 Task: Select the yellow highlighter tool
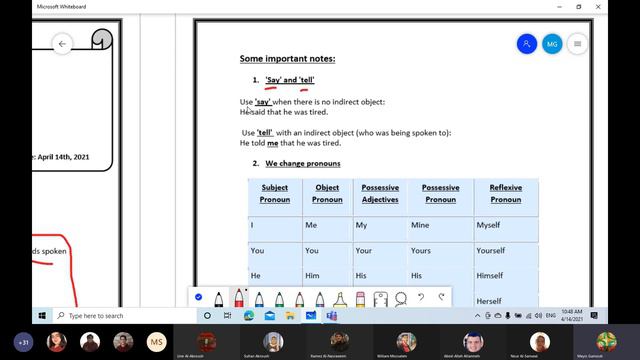[340, 299]
